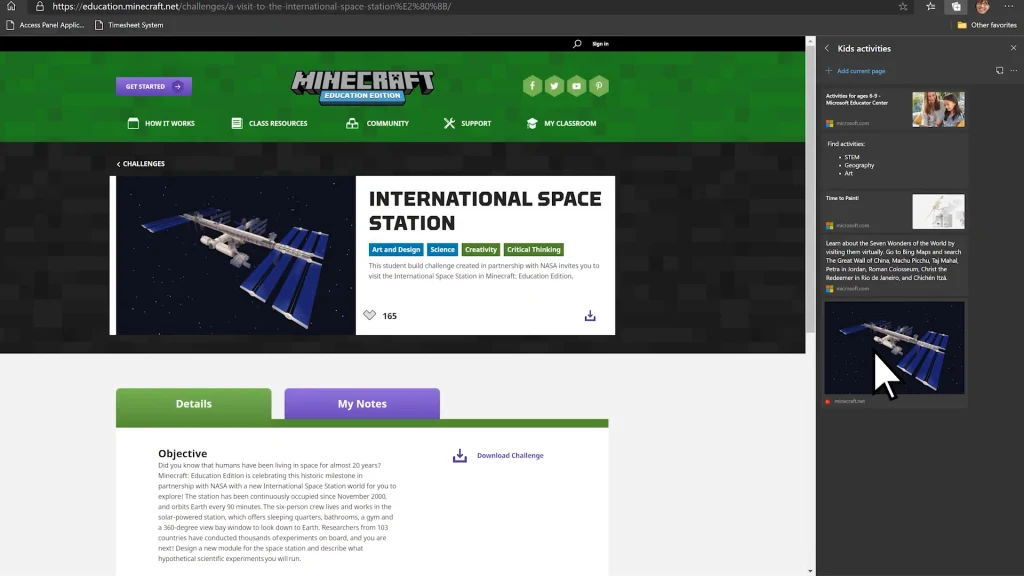Click the add note icon in Collections

coord(999,71)
